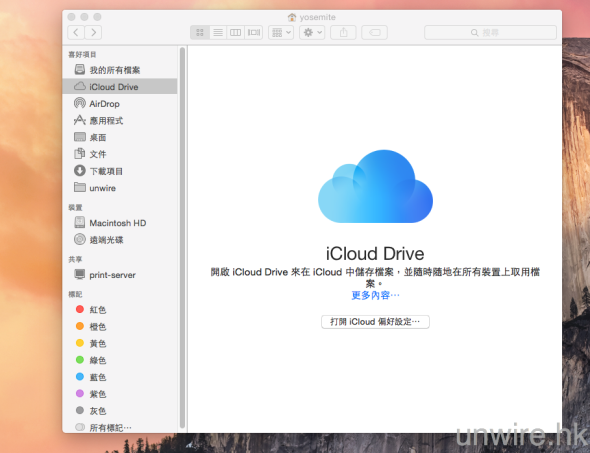This screenshot has height=453, width=590.
Task: Click the purple 紫色 tag
Action: (x=120, y=394)
